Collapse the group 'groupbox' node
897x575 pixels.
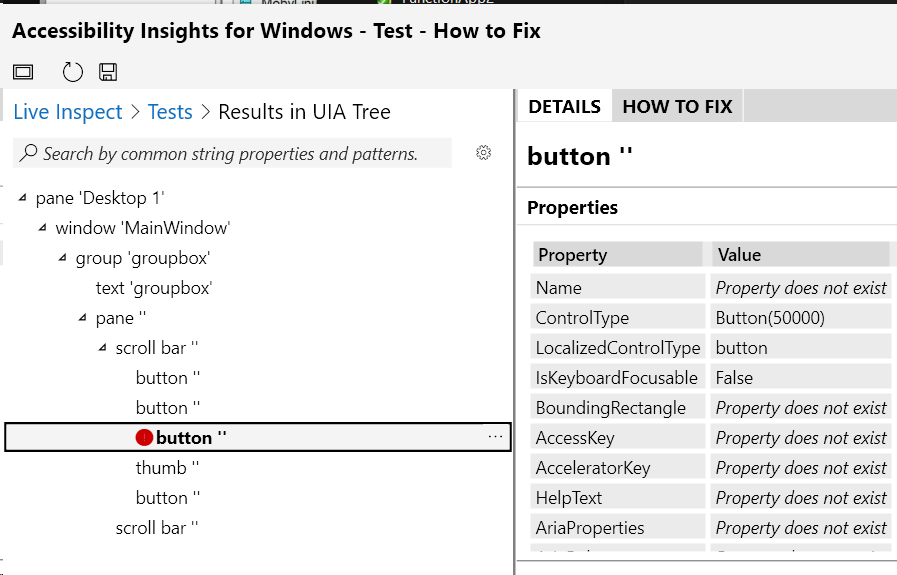[x=62, y=258]
